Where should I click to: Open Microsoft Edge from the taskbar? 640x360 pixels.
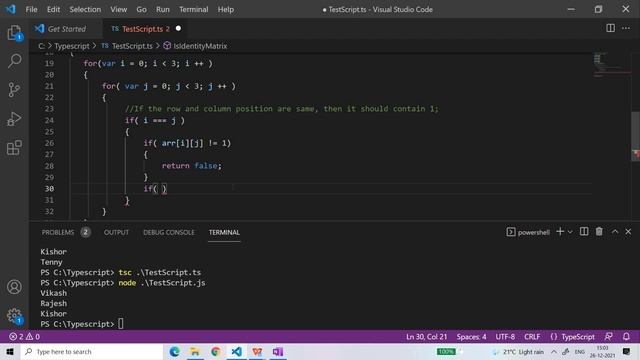pos(174,351)
